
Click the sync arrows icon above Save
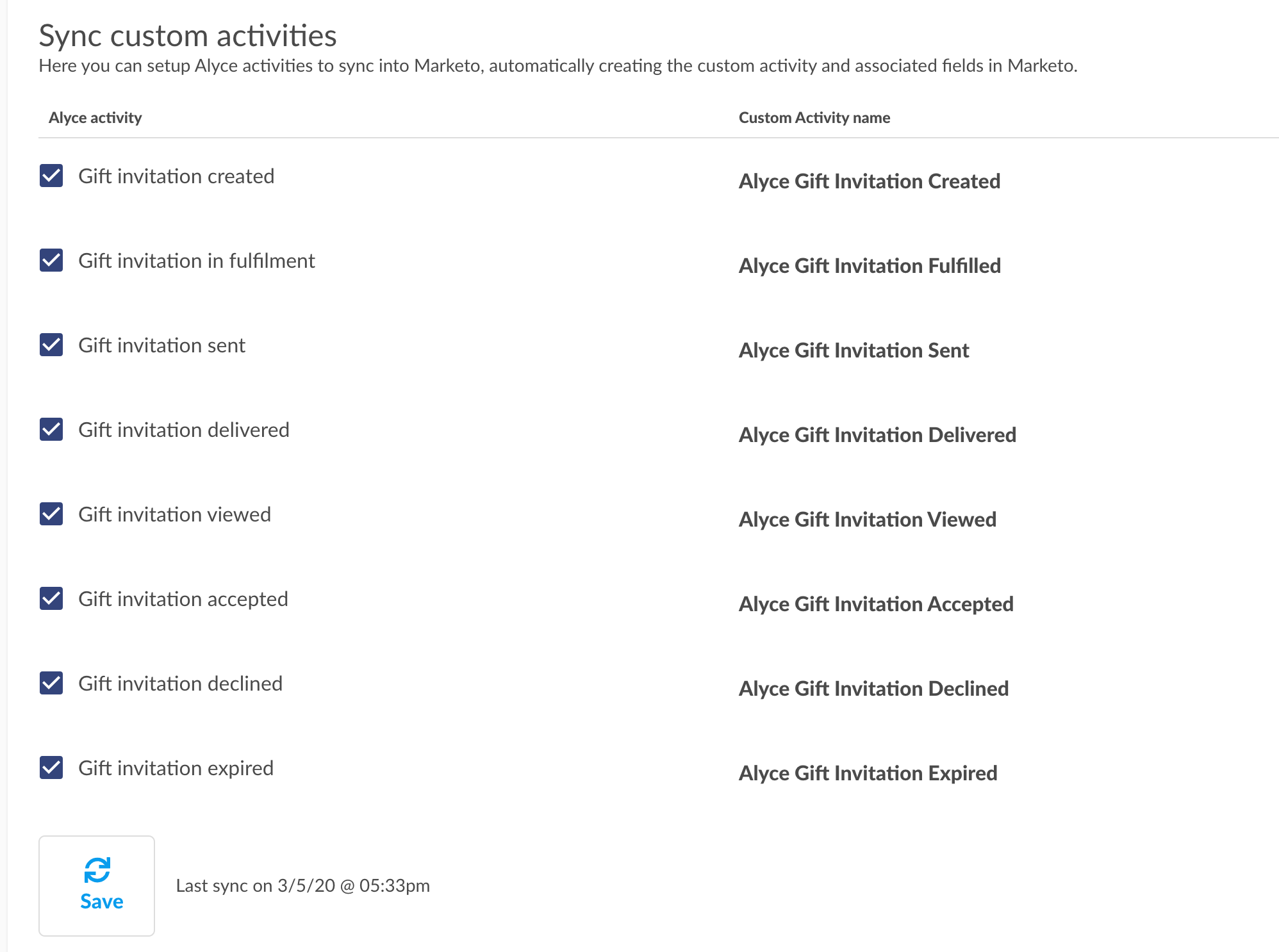pyautogui.click(x=97, y=870)
